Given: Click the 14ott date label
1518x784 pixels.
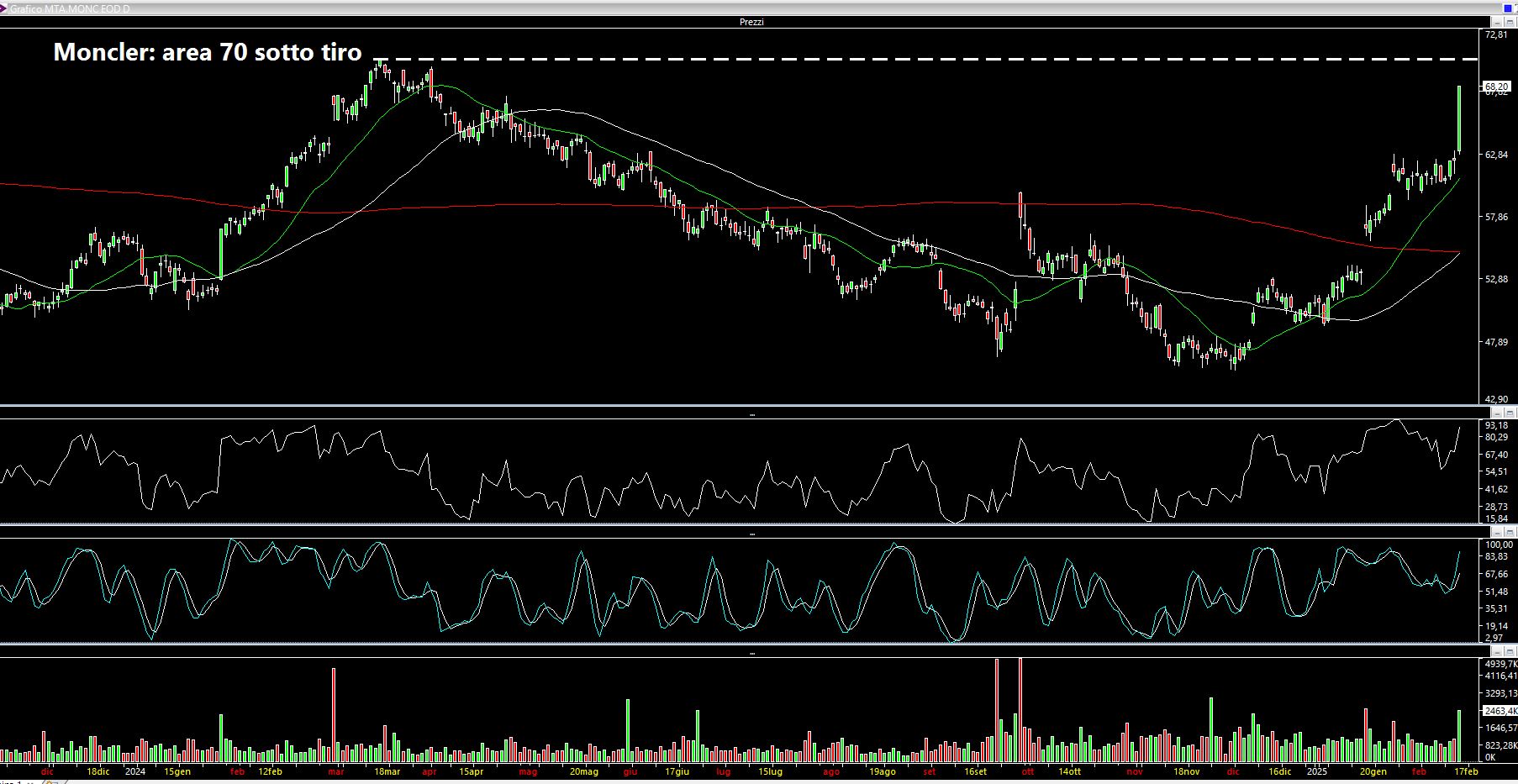Looking at the screenshot, I should [x=1069, y=771].
